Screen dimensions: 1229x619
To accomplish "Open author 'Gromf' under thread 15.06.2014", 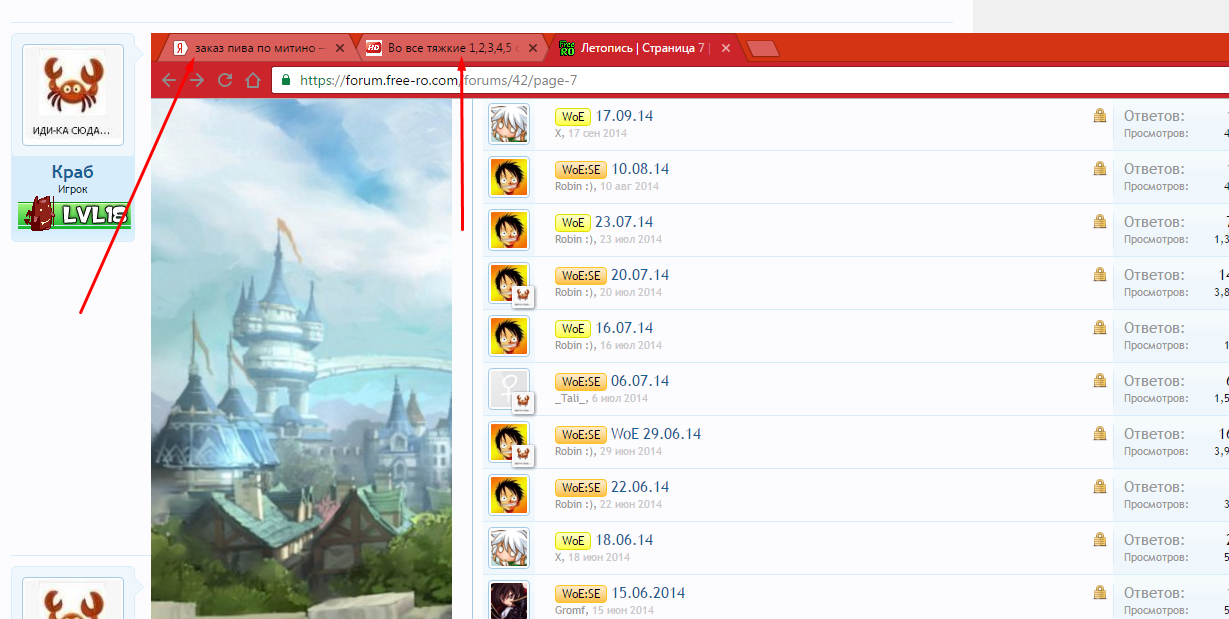I will [x=571, y=611].
